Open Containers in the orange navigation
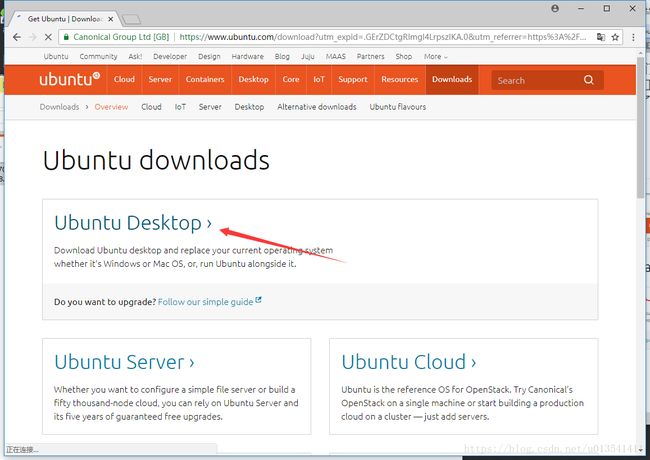The image size is (650, 460). (x=205, y=80)
